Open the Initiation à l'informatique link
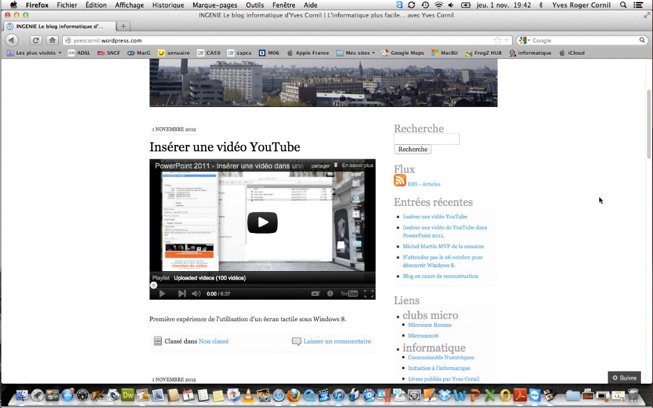653x408 pixels. [439, 368]
